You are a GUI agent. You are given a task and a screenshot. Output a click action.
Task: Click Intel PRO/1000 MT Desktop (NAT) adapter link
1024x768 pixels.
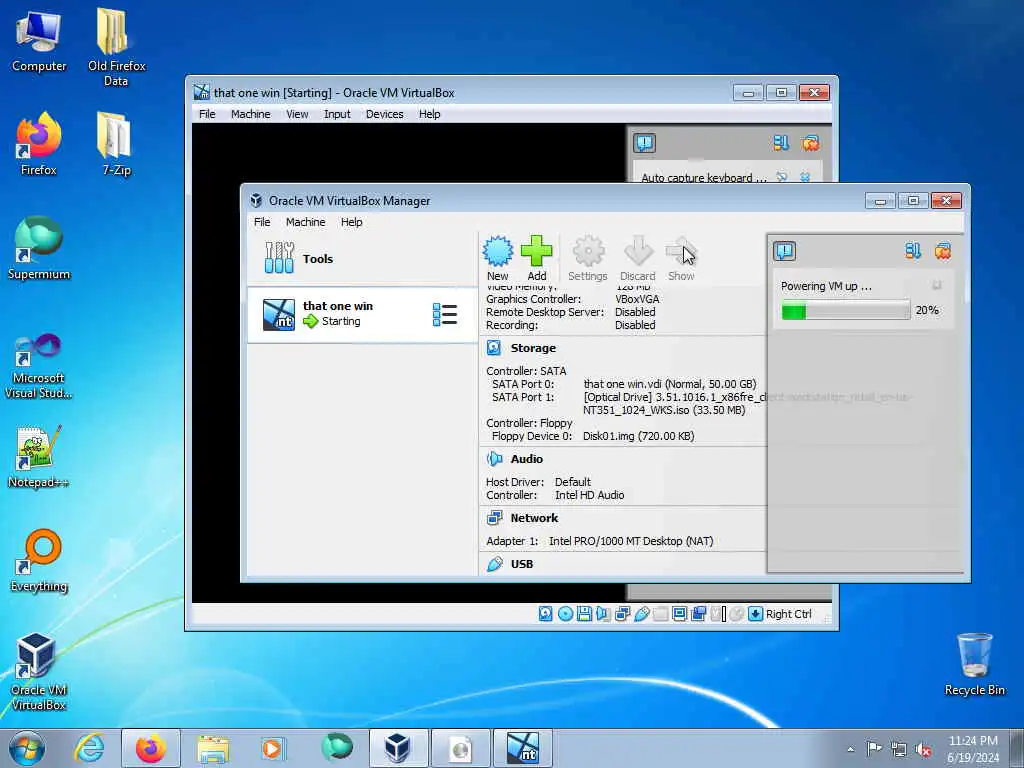(x=631, y=541)
